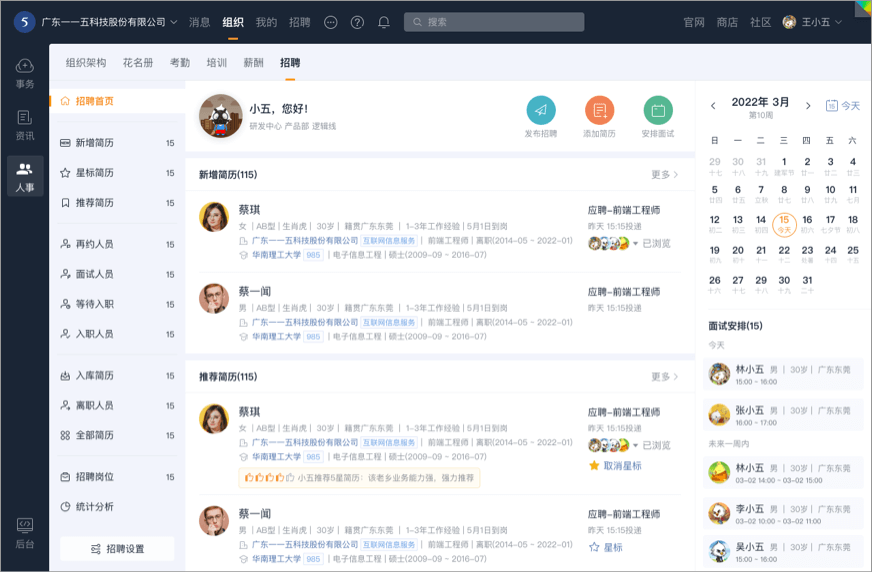Switch to the 薪酬 tab
872x572 pixels.
(x=254, y=63)
